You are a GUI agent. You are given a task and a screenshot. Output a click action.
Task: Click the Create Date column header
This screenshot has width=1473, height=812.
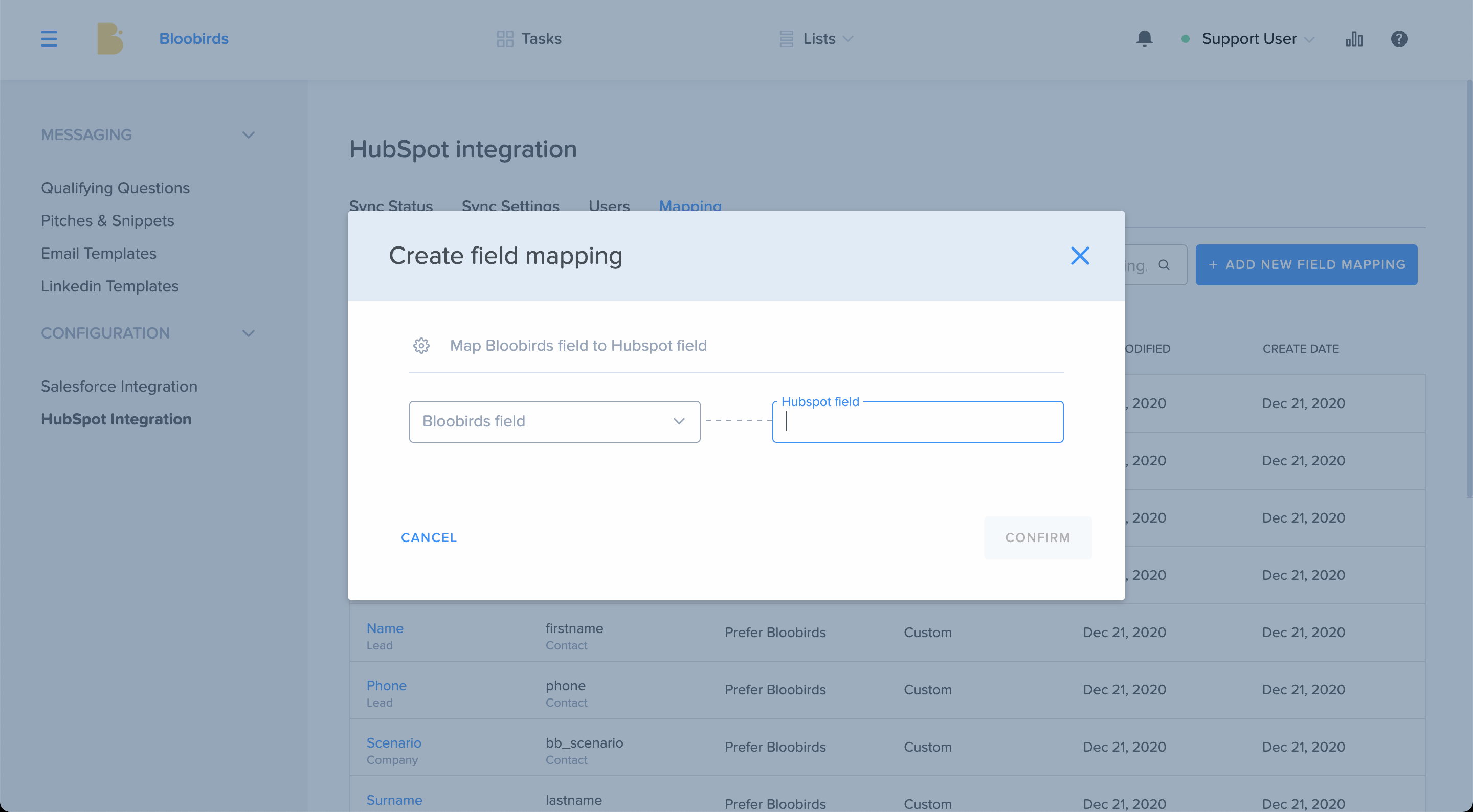[1301, 348]
